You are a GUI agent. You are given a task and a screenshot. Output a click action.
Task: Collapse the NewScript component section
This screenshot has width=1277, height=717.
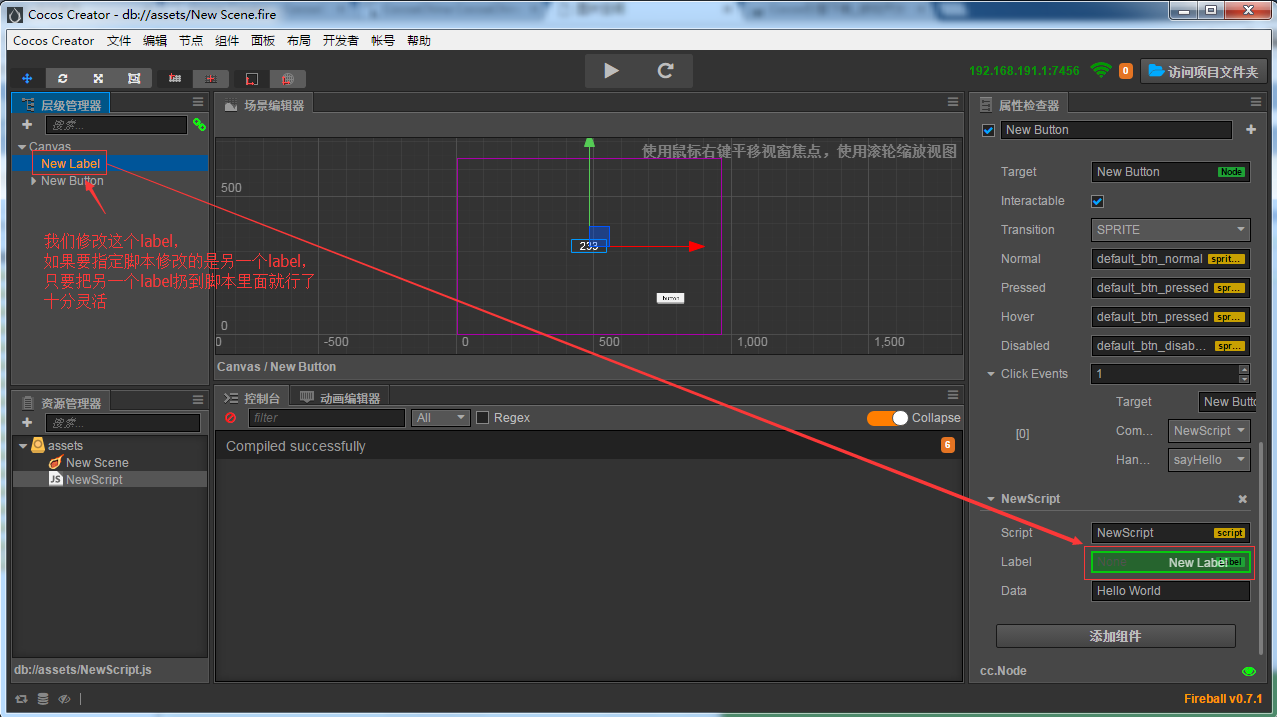[991, 499]
